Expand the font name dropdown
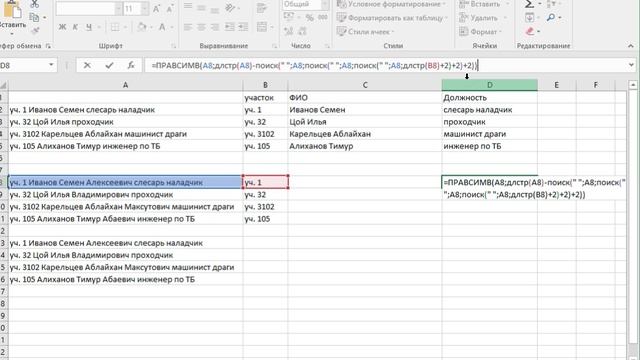Screen dimensions: 640x360 pyautogui.click(x=118, y=9)
